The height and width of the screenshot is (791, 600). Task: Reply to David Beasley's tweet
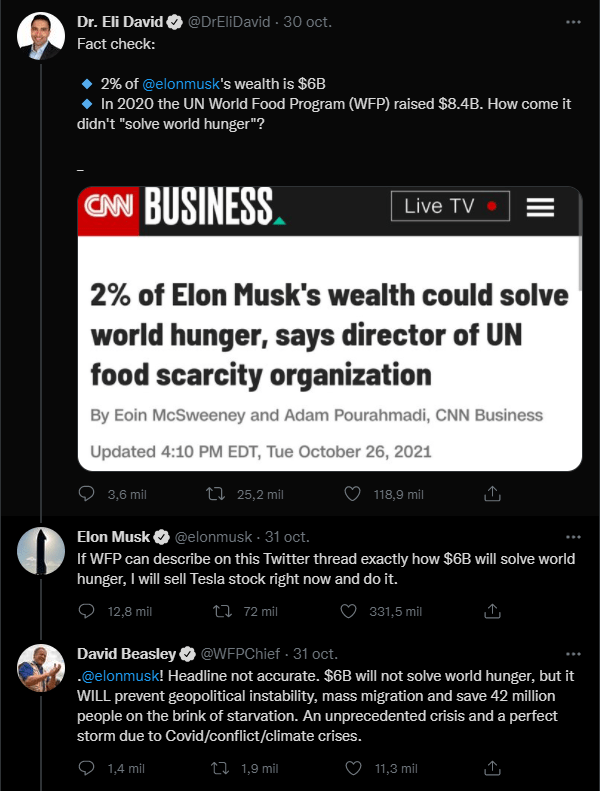(87, 768)
